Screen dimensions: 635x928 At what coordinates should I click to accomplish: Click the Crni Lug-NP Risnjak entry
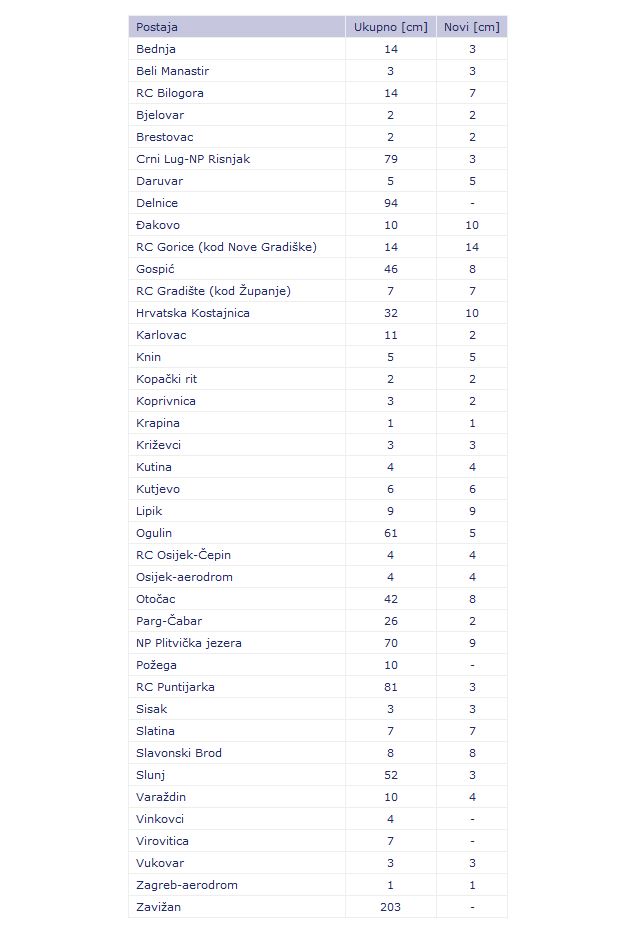[x=193, y=159]
